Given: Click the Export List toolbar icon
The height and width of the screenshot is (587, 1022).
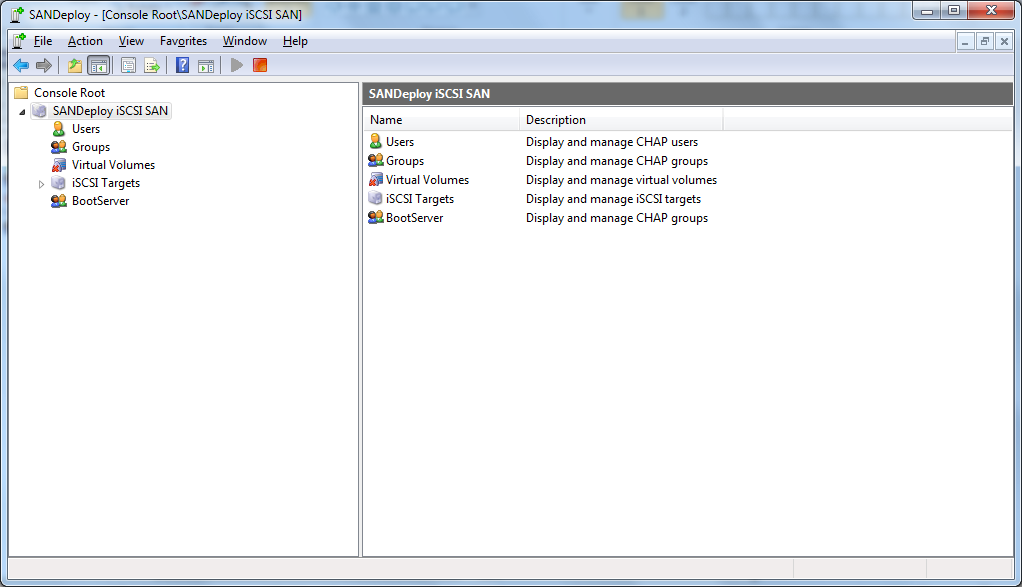Looking at the screenshot, I should click(x=152, y=65).
